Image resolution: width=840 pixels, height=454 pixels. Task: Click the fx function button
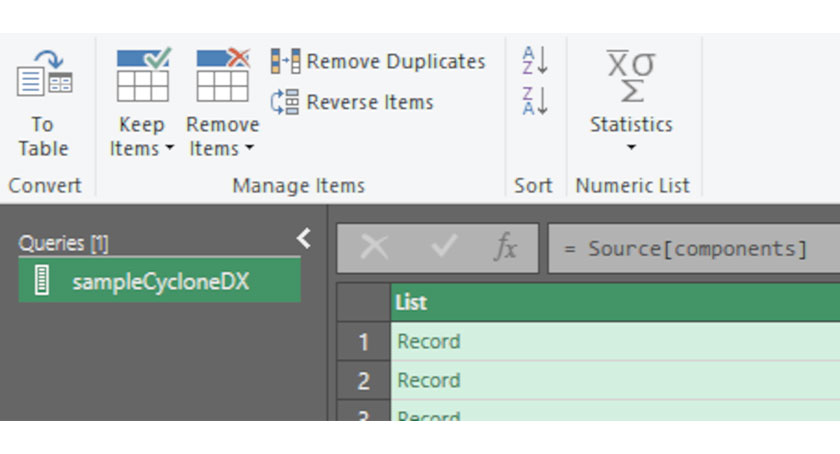coord(506,248)
